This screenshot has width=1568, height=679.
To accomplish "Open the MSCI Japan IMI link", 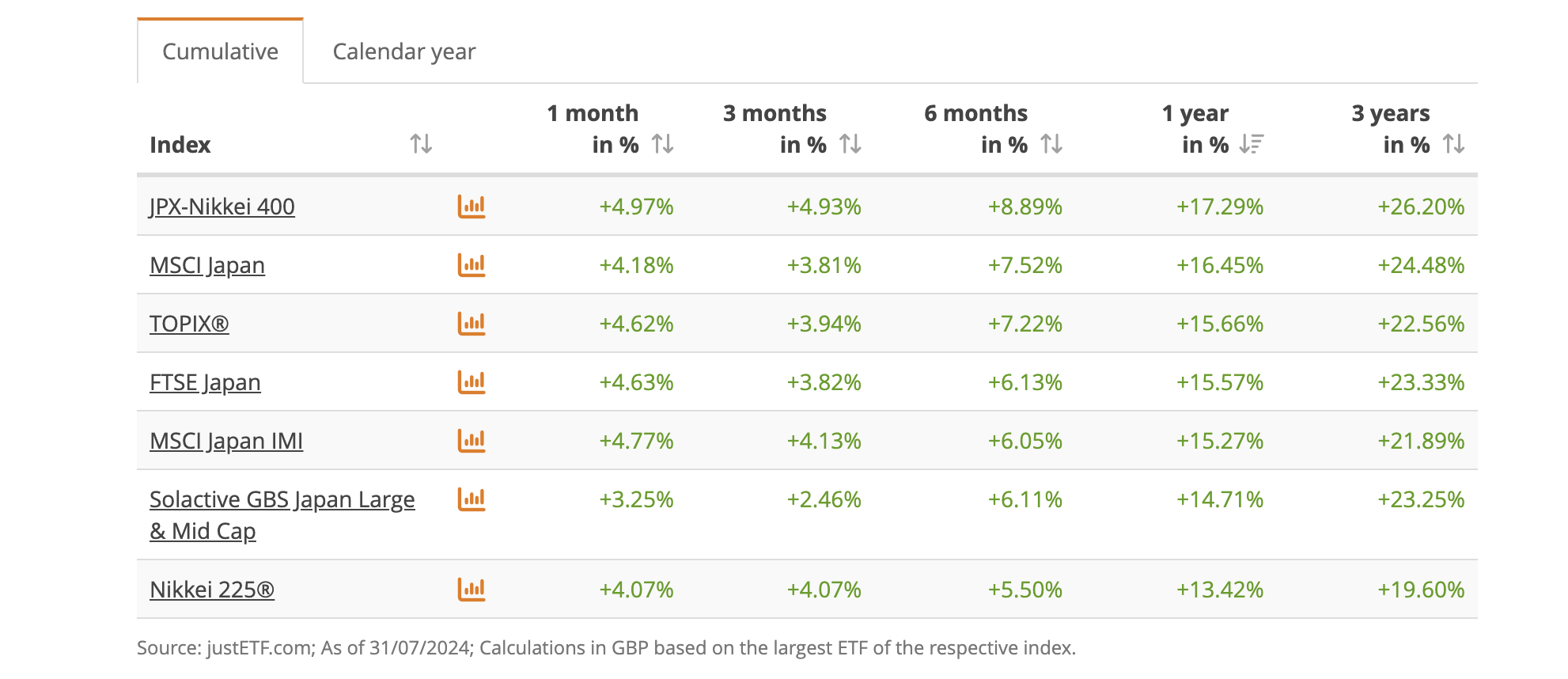I will pos(226,441).
